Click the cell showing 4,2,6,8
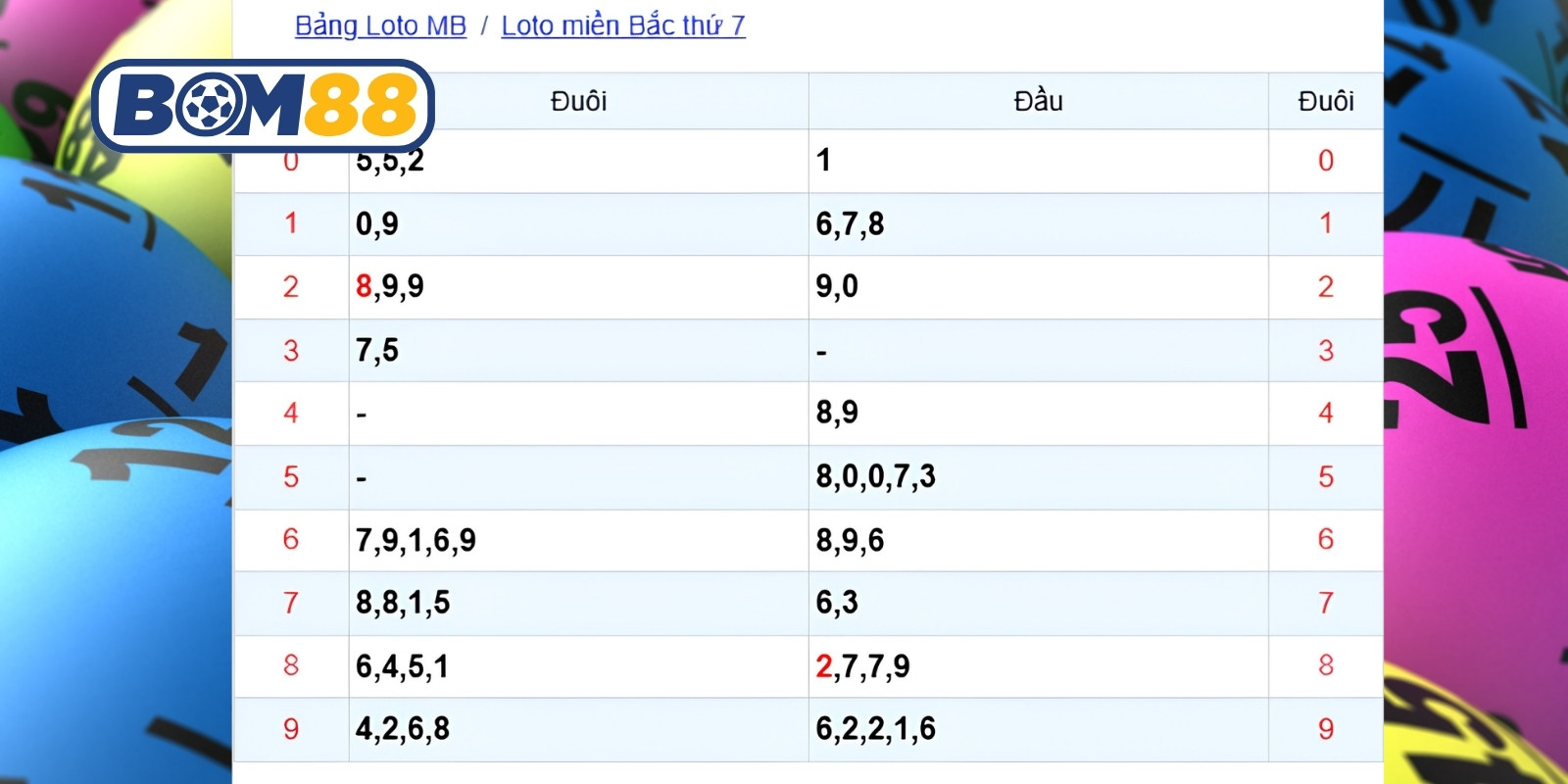 pyautogui.click(x=578, y=729)
